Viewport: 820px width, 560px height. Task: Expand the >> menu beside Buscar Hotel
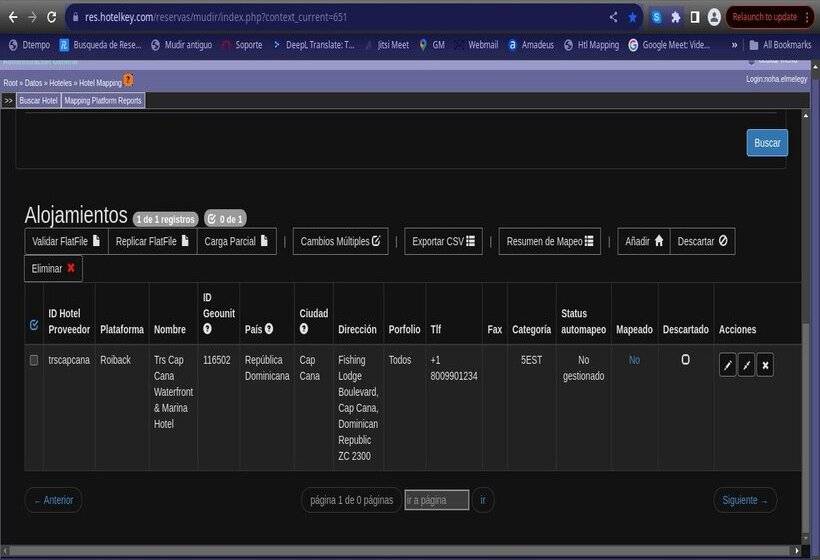pos(8,101)
